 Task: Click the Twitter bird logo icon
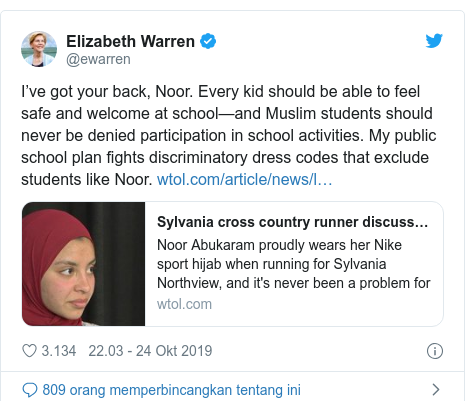click(434, 41)
